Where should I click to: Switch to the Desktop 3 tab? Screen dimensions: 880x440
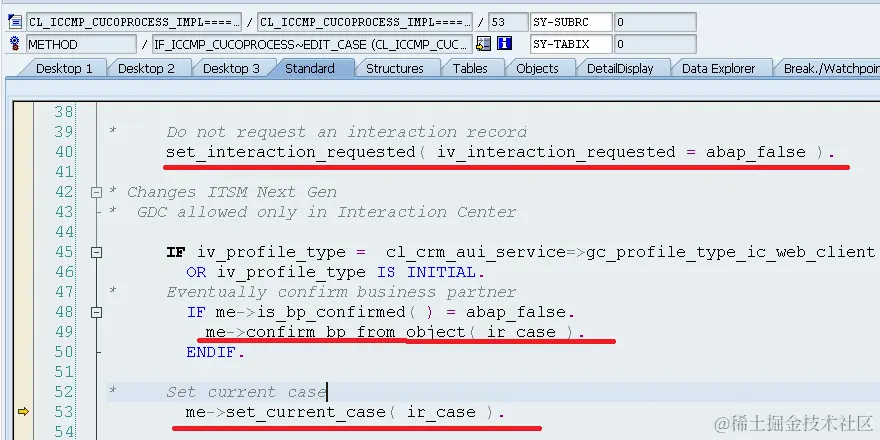pyautogui.click(x=231, y=68)
